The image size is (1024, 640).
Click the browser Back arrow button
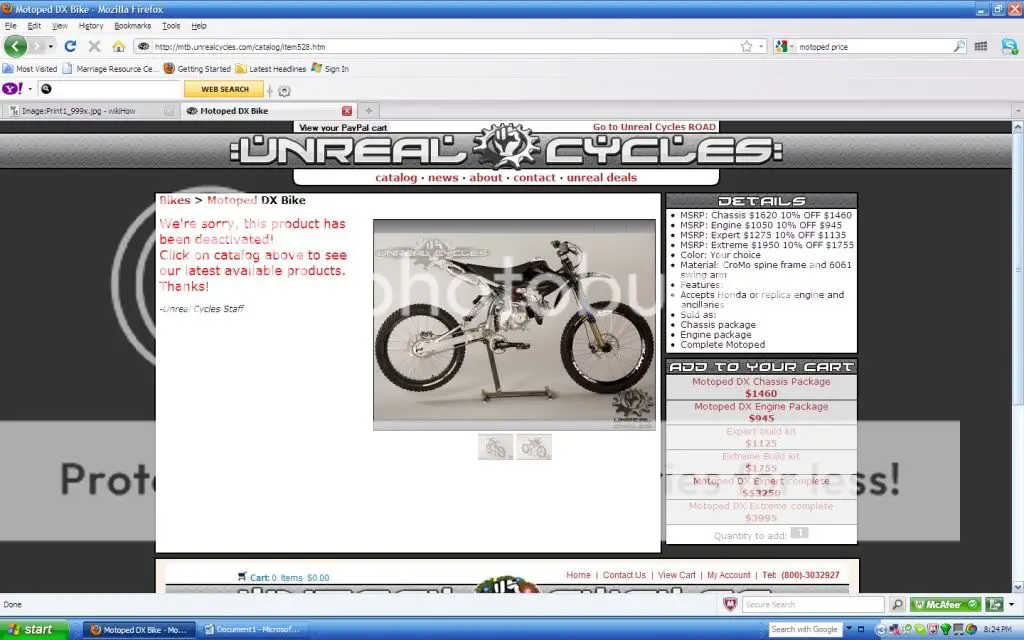tap(15, 46)
